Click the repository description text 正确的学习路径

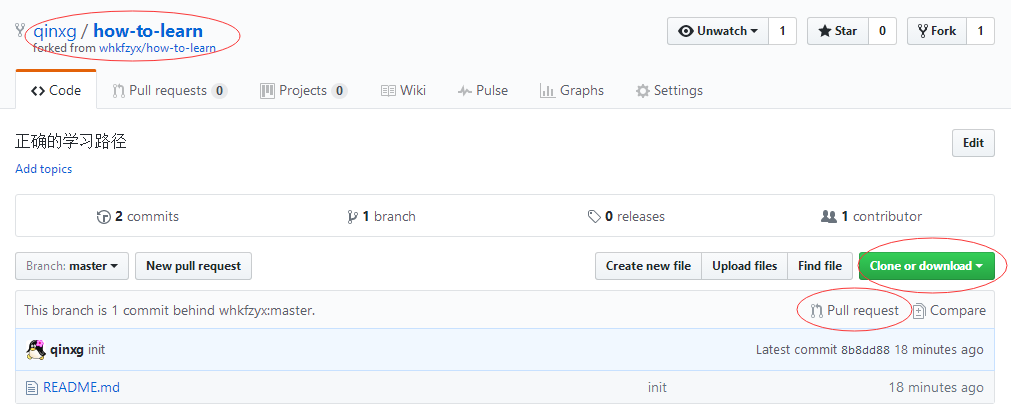click(x=71, y=142)
